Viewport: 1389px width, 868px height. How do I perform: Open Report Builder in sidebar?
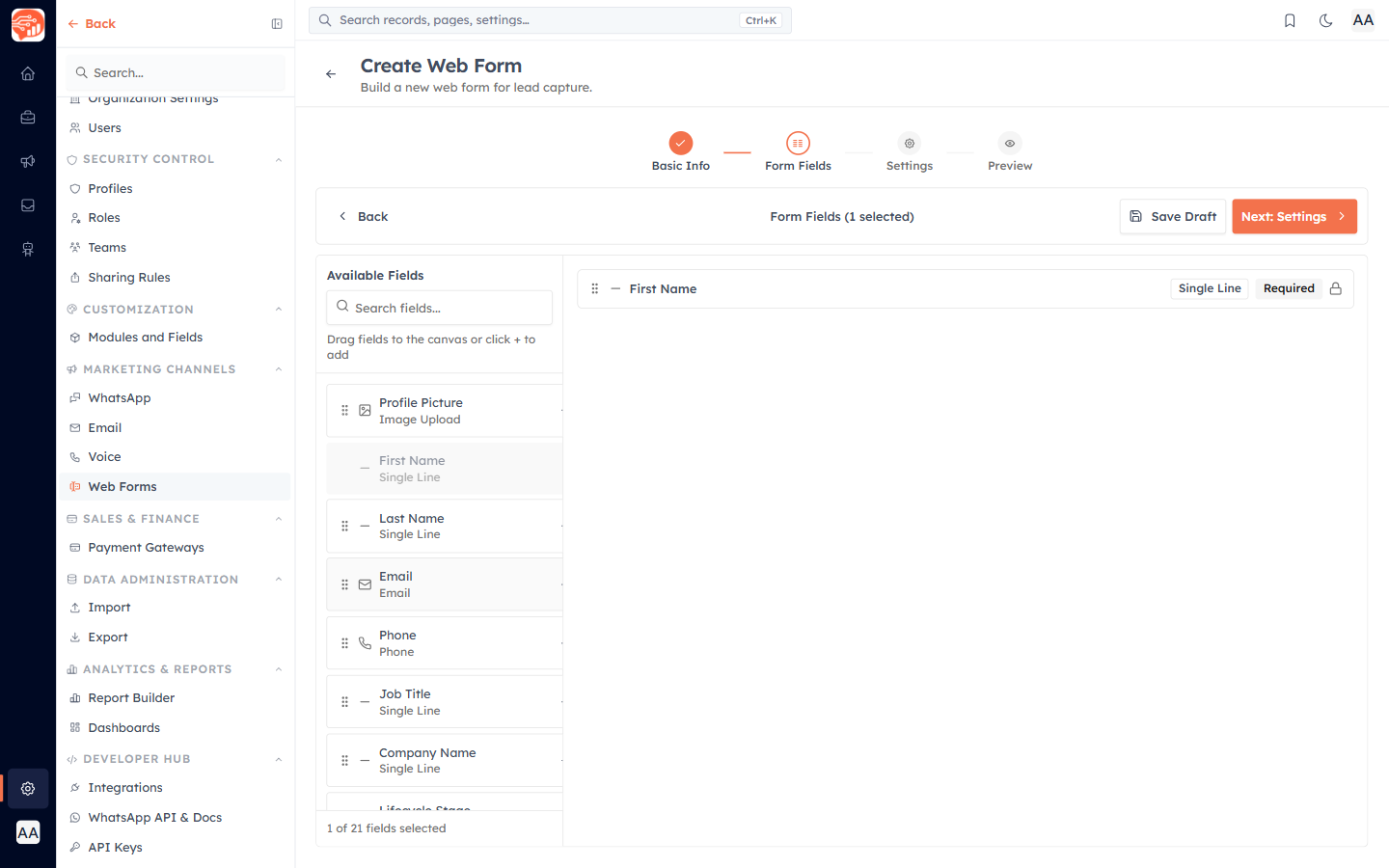175,698
